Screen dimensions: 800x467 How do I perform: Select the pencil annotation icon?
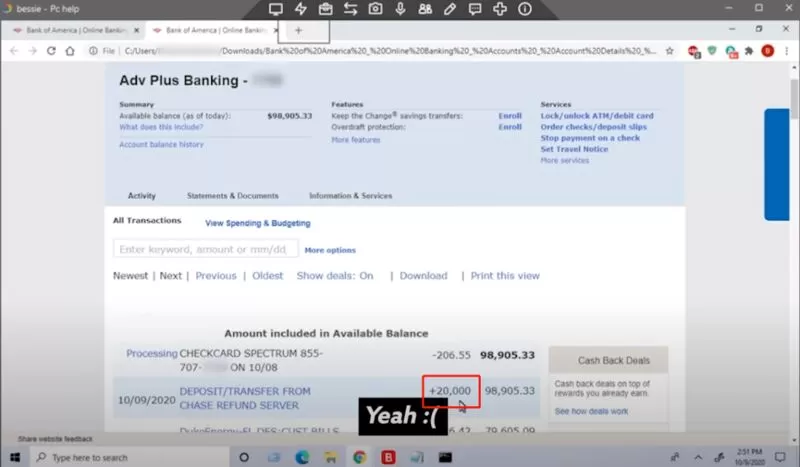[449, 9]
